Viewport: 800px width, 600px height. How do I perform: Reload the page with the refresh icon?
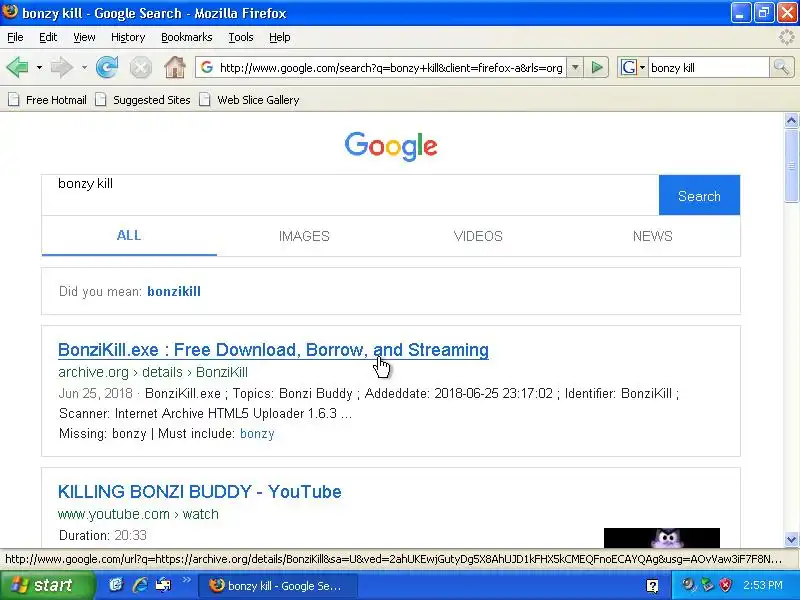coord(107,67)
